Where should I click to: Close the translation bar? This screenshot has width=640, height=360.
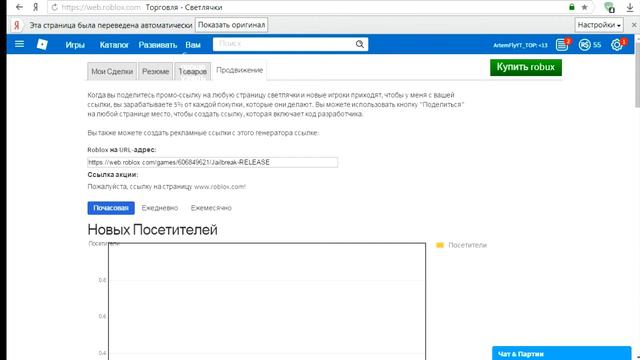pyautogui.click(x=634, y=25)
